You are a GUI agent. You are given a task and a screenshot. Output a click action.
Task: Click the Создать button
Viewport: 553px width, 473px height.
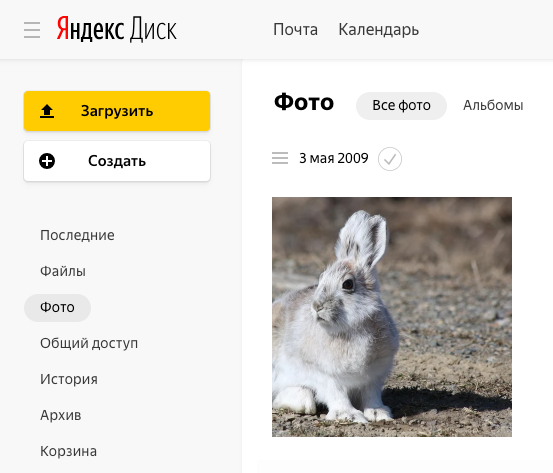[117, 161]
